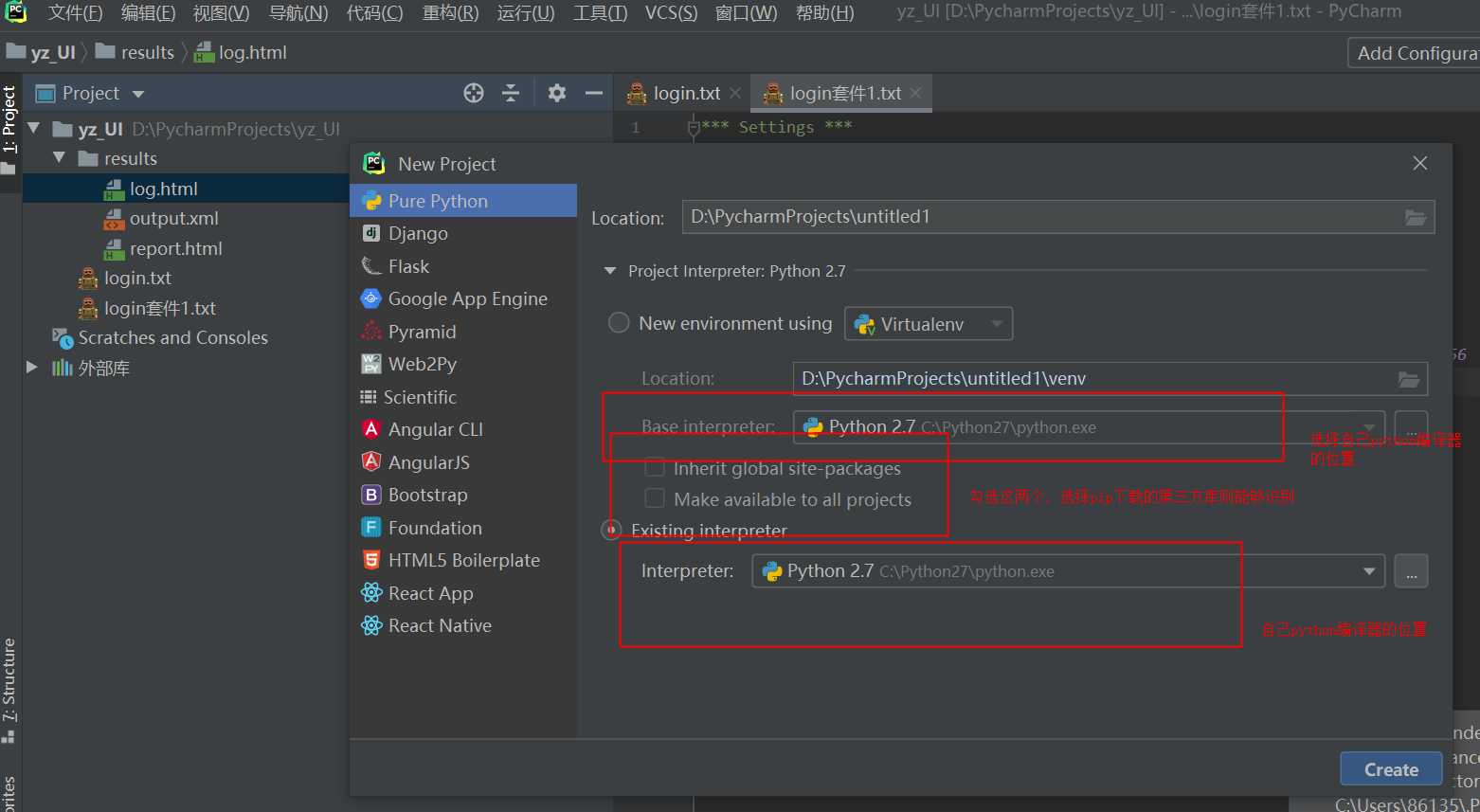
Task: Open the 重构(R) menu
Action: click(x=450, y=13)
